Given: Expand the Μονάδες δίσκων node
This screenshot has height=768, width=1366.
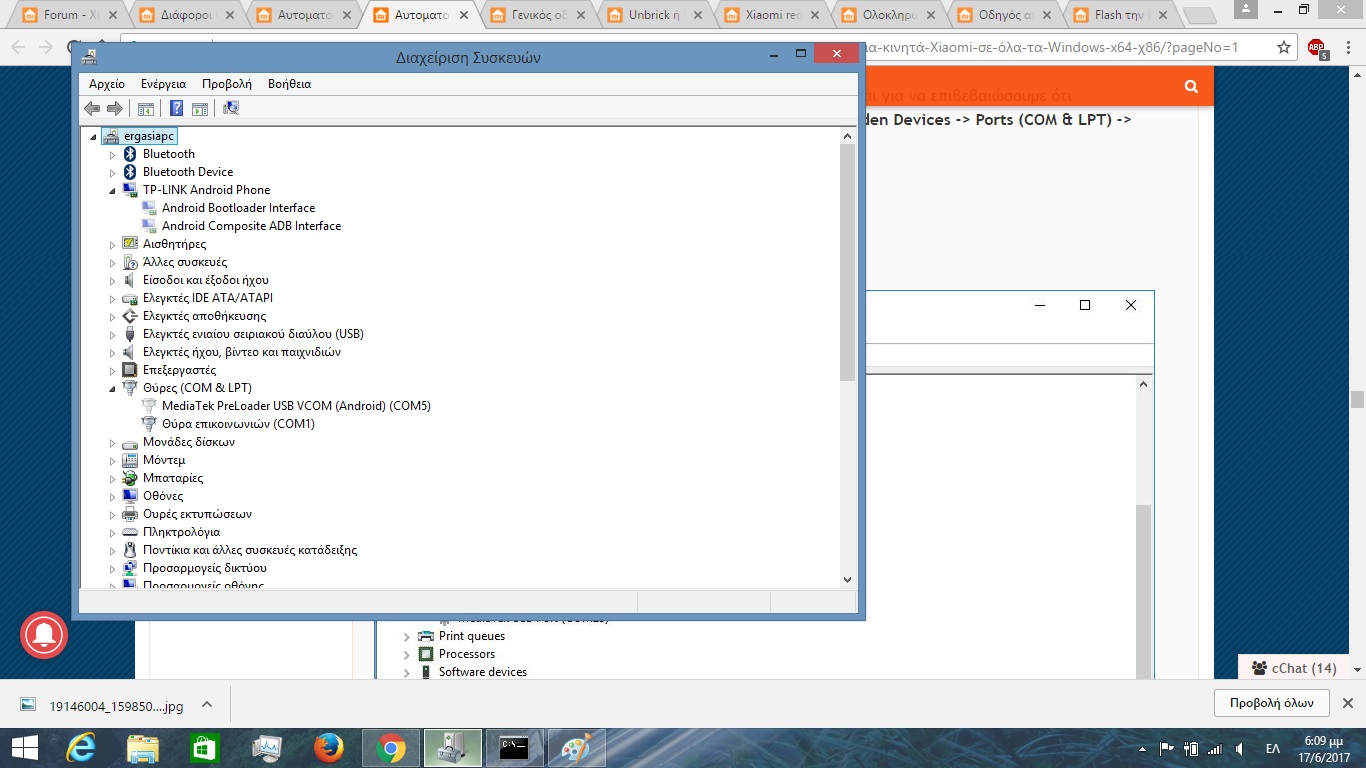Looking at the screenshot, I should [x=112, y=442].
